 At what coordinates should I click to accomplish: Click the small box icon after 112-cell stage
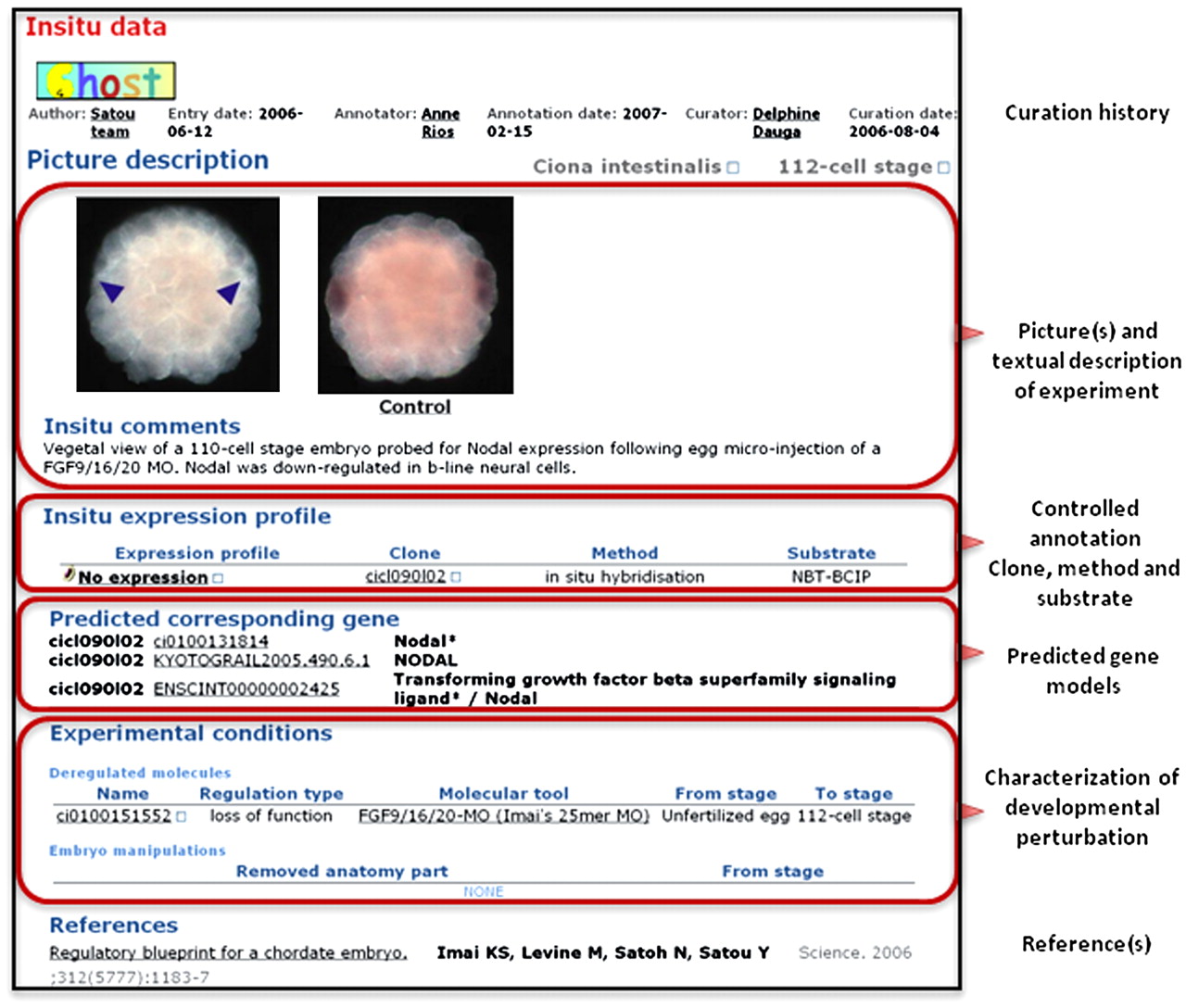(x=943, y=168)
